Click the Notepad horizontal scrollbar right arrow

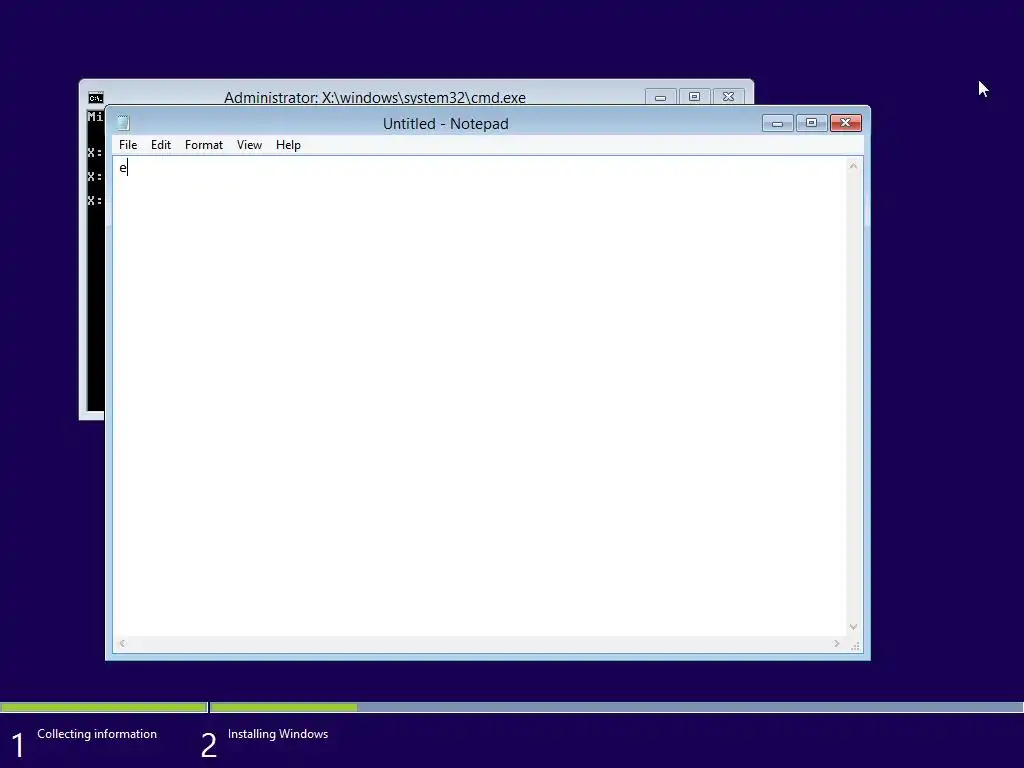837,644
